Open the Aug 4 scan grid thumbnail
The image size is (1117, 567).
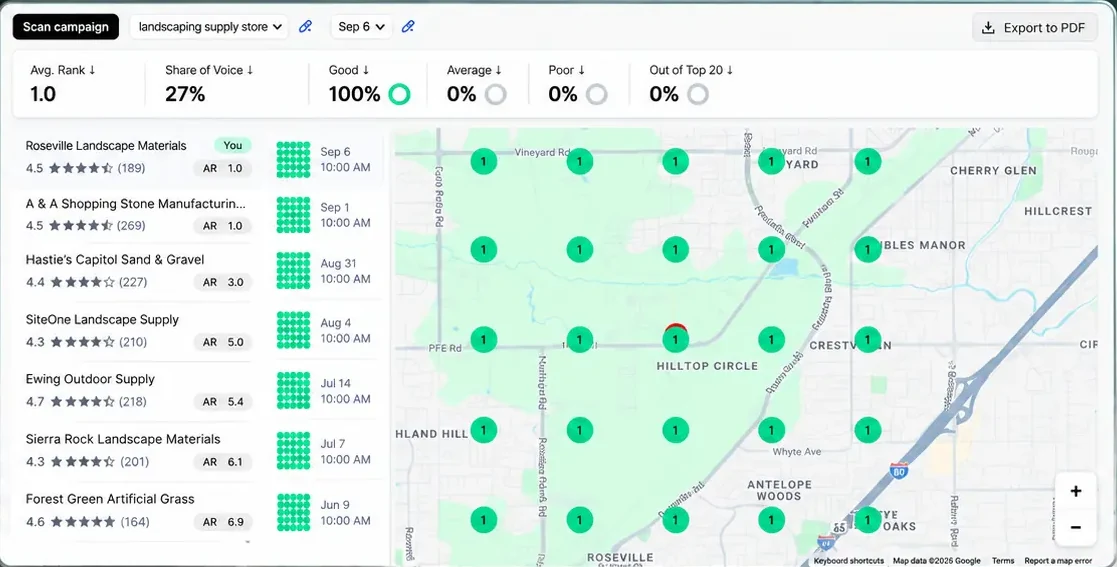[x=293, y=331]
